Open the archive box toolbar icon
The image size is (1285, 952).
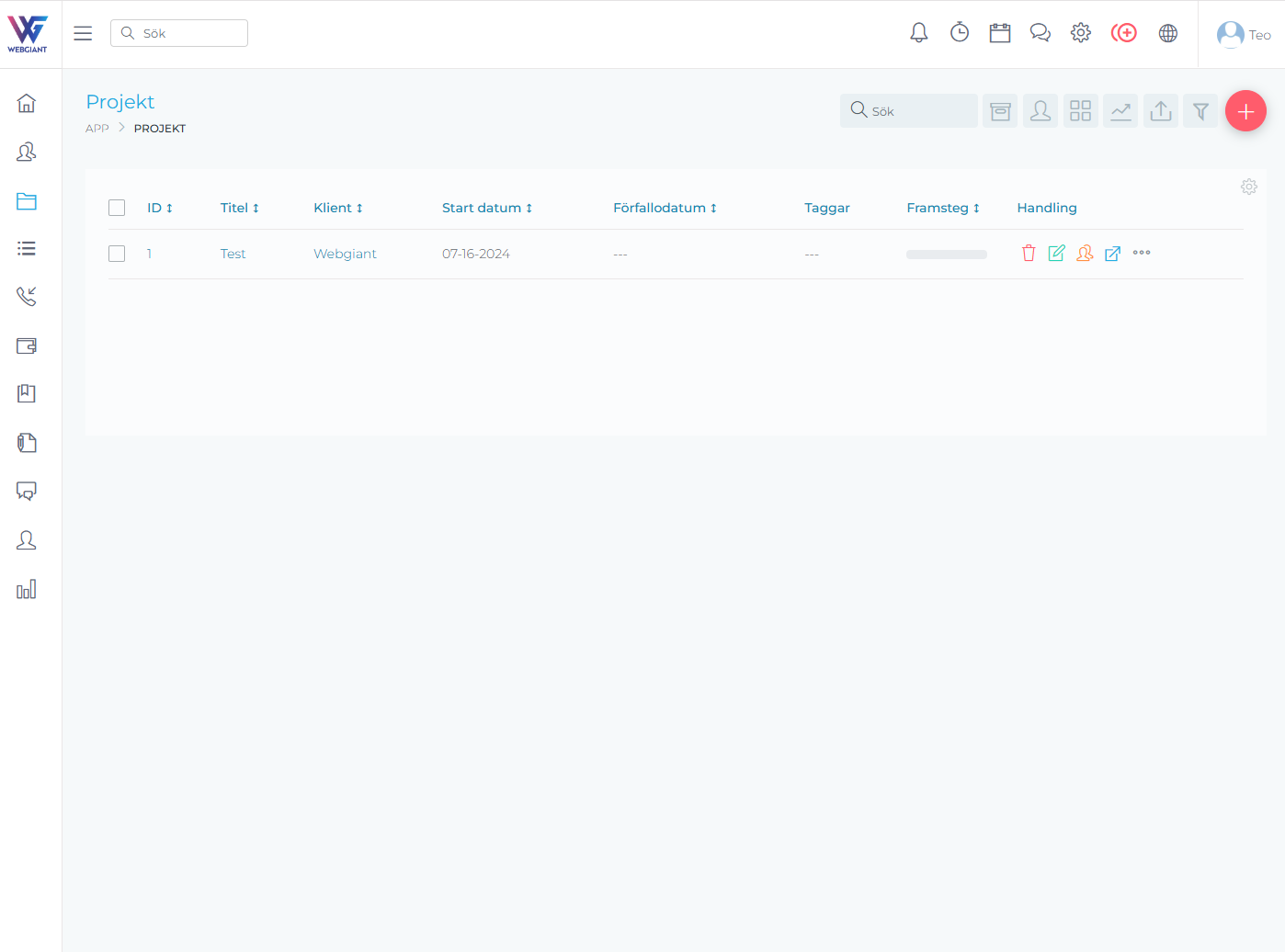[x=1000, y=111]
